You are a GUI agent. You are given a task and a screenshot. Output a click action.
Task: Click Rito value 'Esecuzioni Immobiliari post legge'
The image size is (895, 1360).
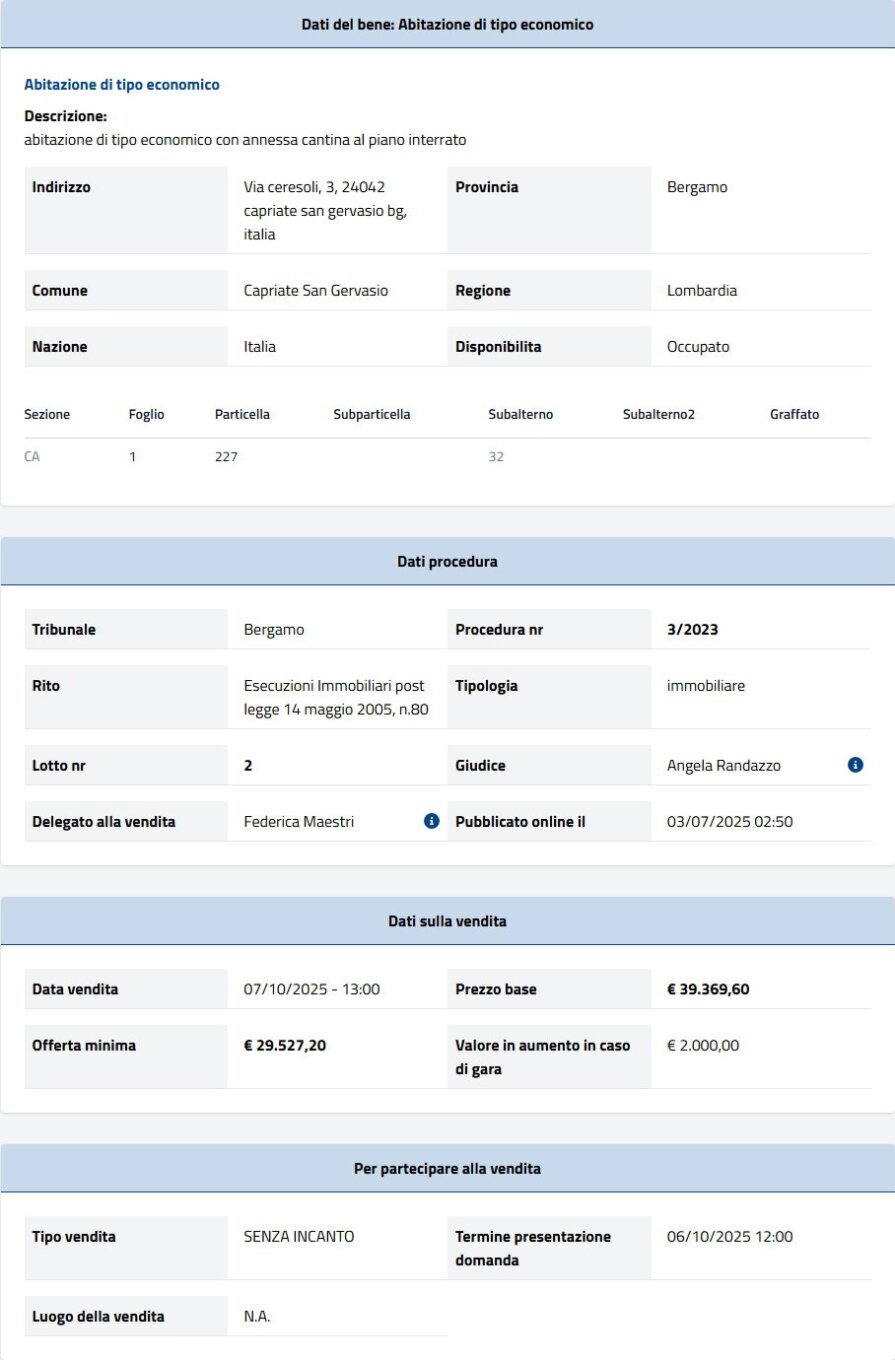pyautogui.click(x=334, y=698)
